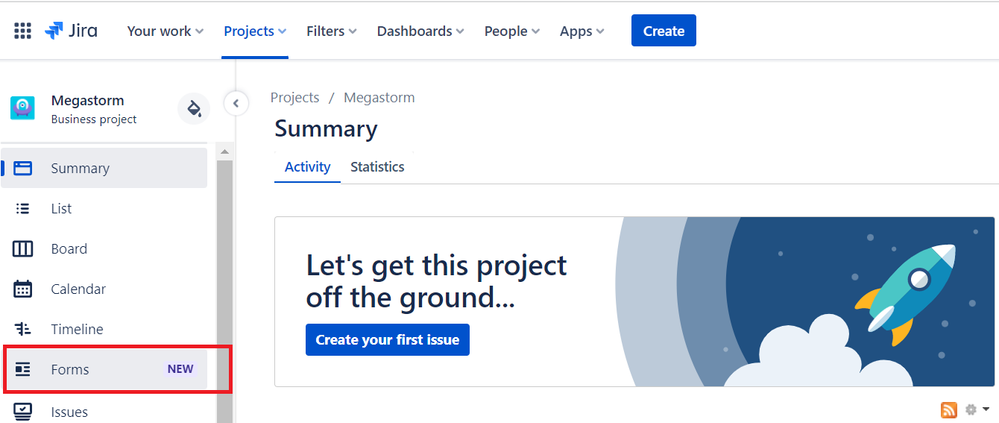This screenshot has width=999, height=423.
Task: Expand the People menu
Action: [x=512, y=31]
